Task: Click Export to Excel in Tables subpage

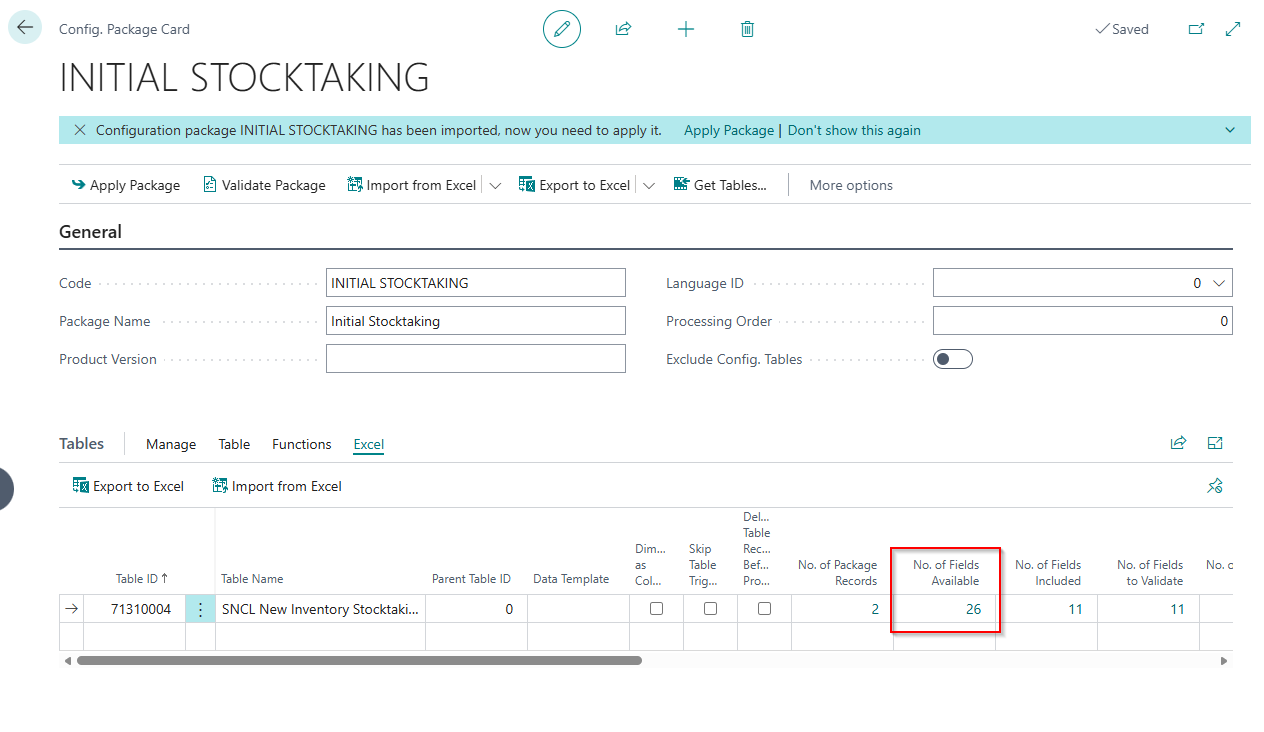Action: (128, 486)
